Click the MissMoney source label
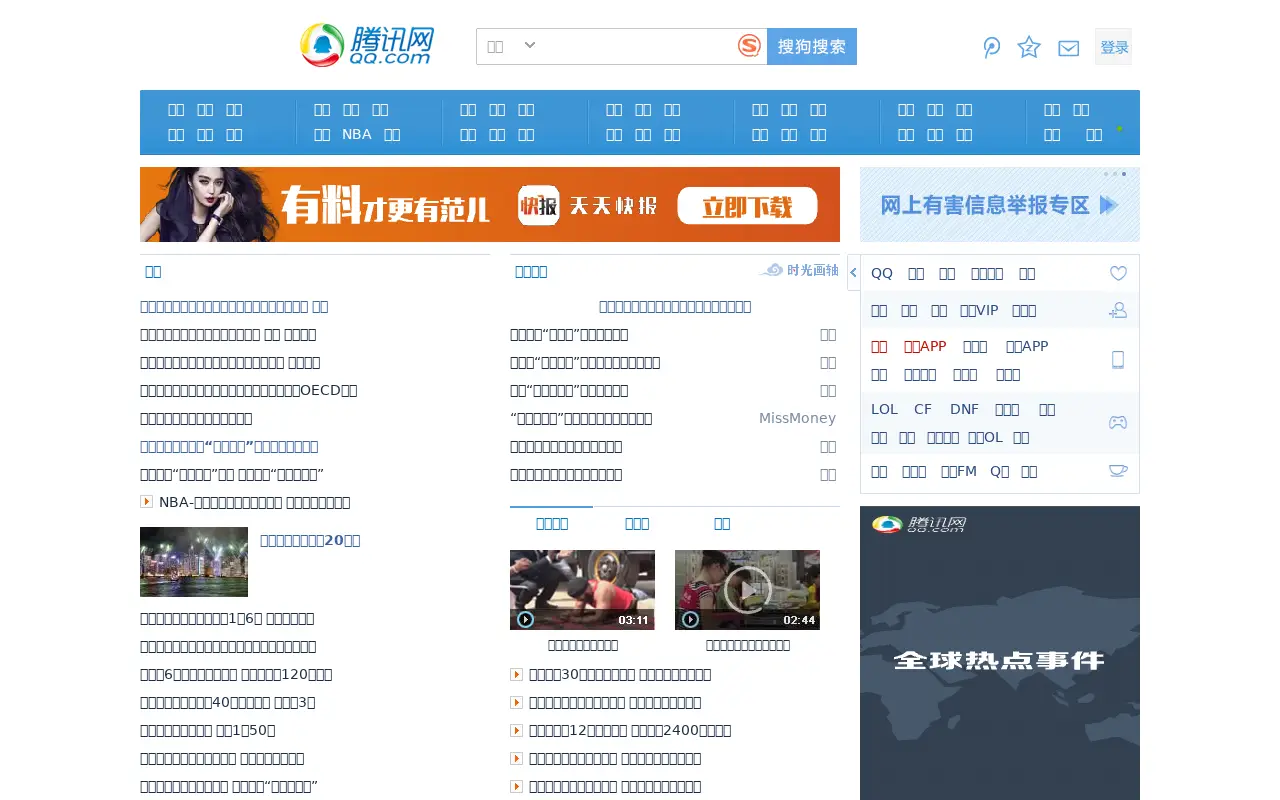Viewport: 1280px width, 800px height. click(x=797, y=418)
